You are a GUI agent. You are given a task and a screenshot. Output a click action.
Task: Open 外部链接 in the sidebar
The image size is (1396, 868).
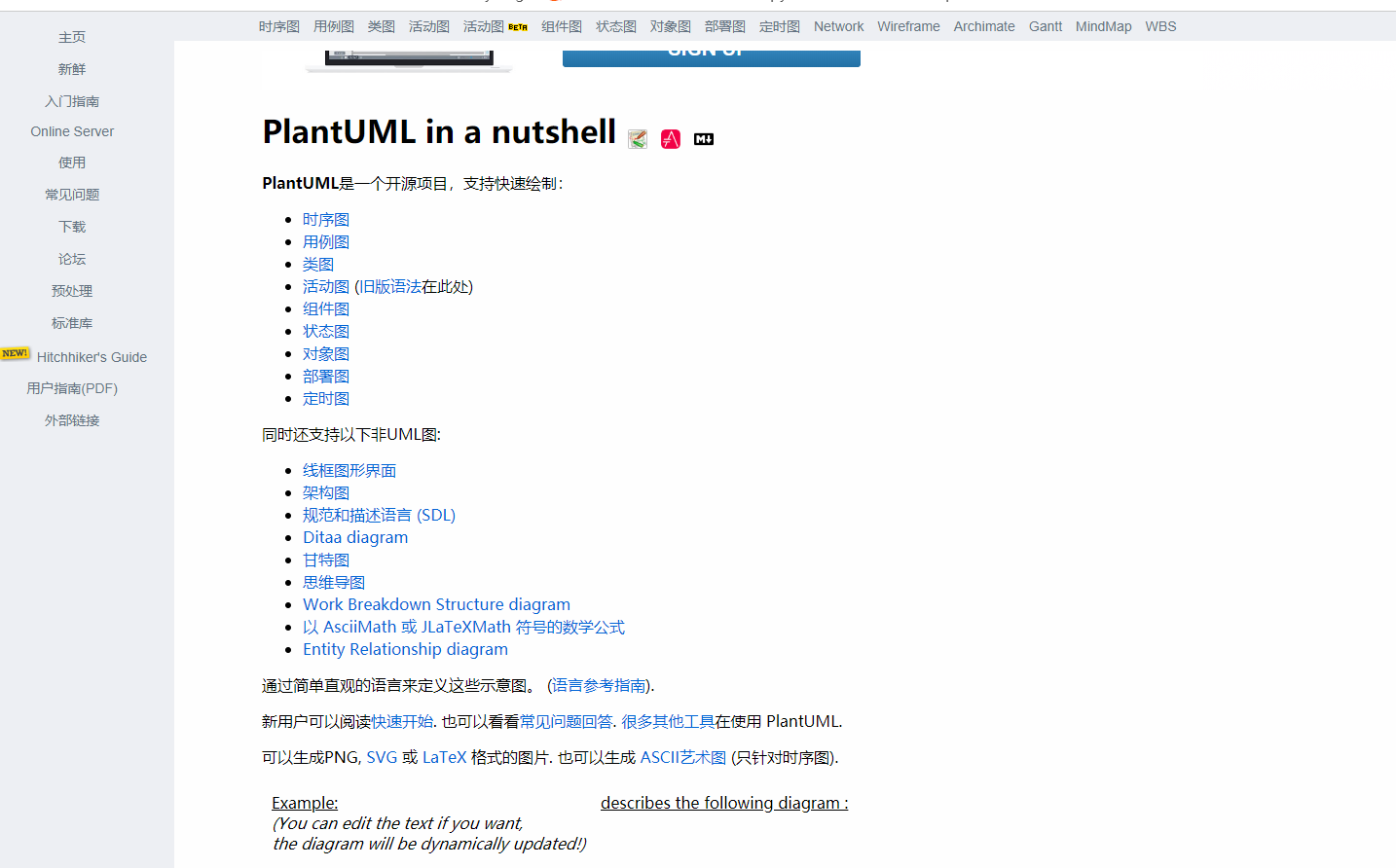click(x=72, y=420)
